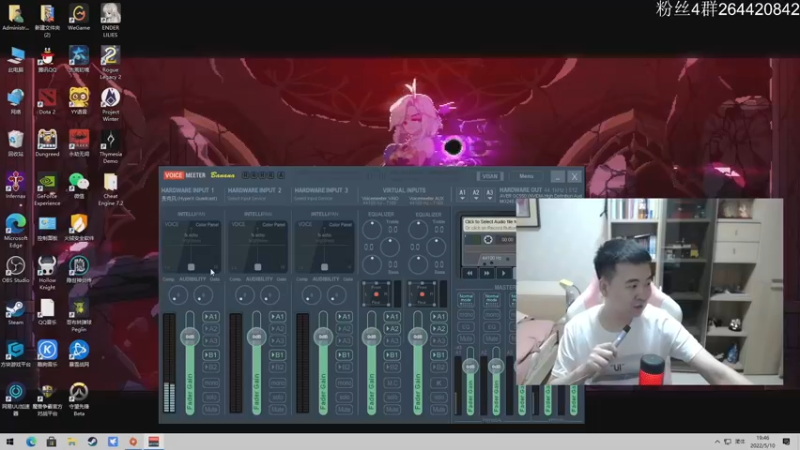Select WeChat green bubble desktop icon
This screenshot has width=800, height=450.
click(79, 186)
